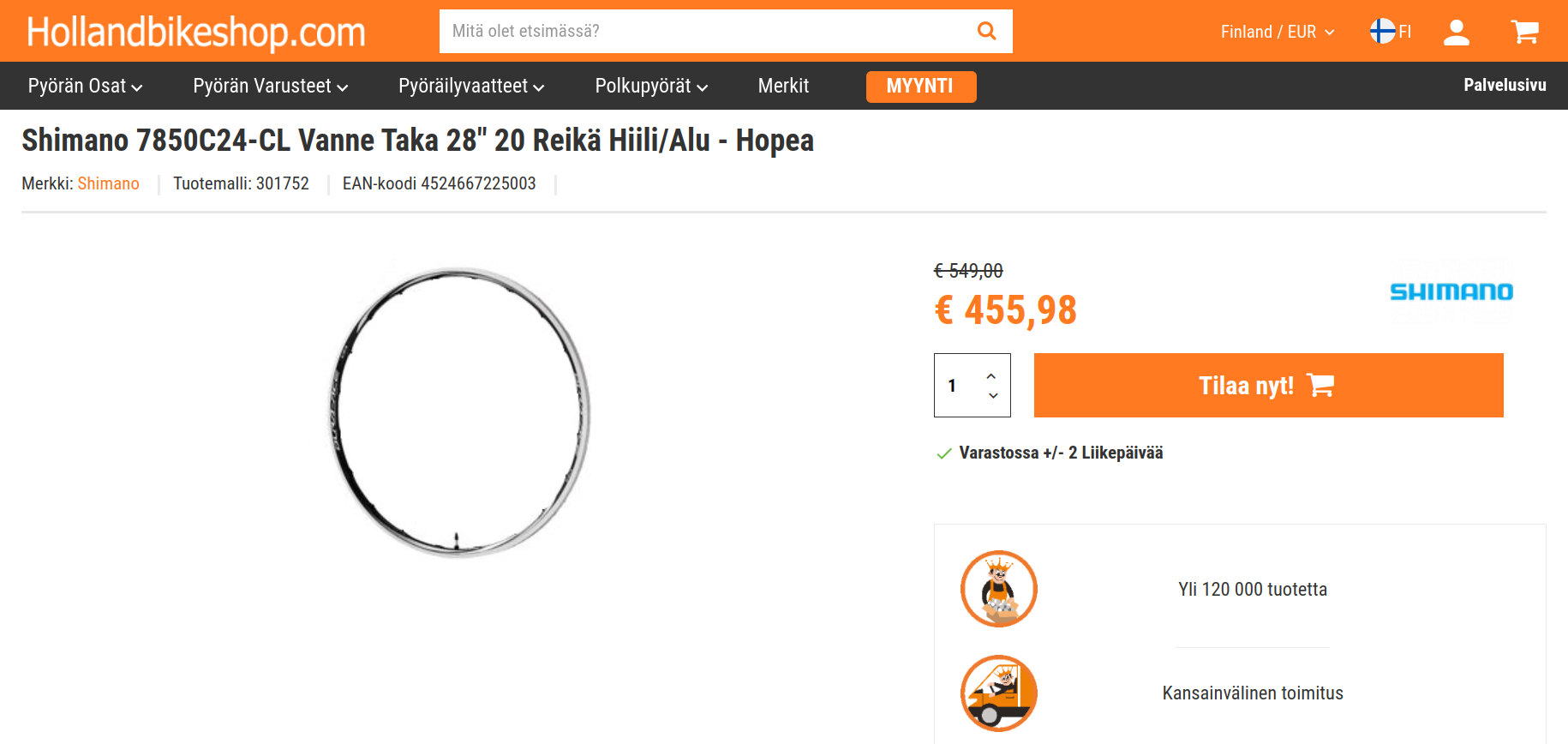Decrease quantity with the down arrow
The height and width of the screenshot is (744, 1568).
993,395
